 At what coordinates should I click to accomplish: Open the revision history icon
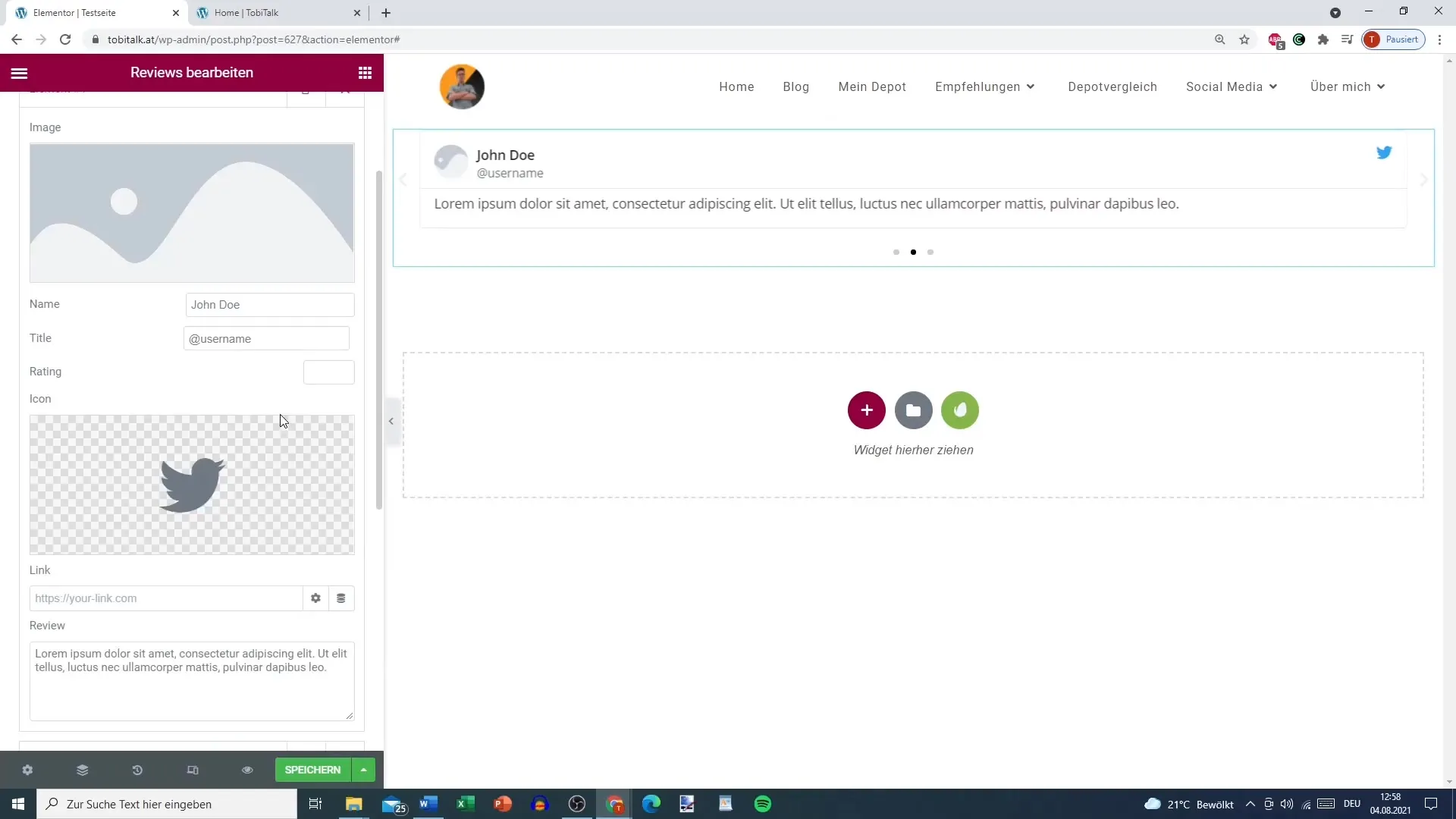[x=137, y=770]
